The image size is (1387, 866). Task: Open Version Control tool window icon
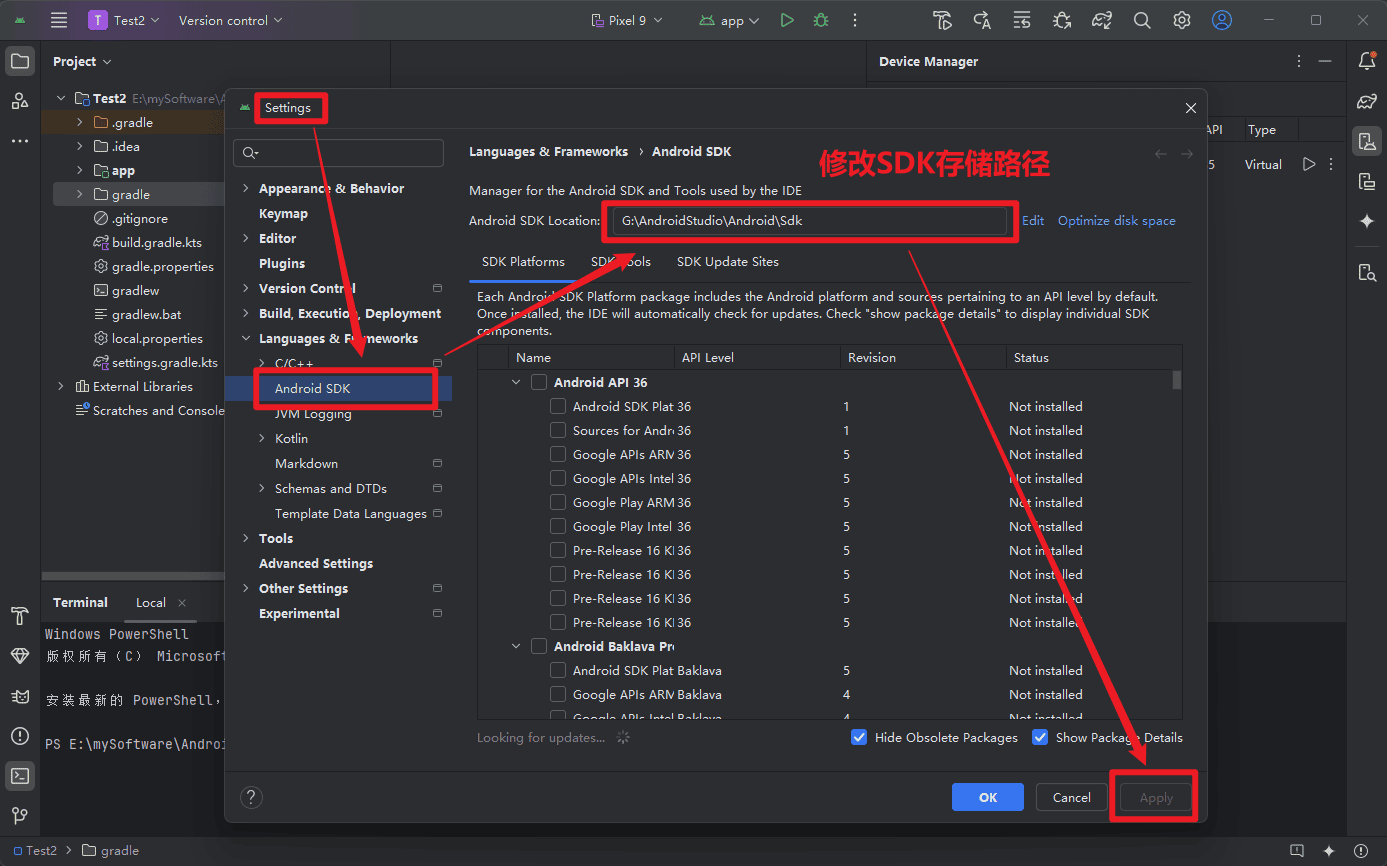[19, 815]
